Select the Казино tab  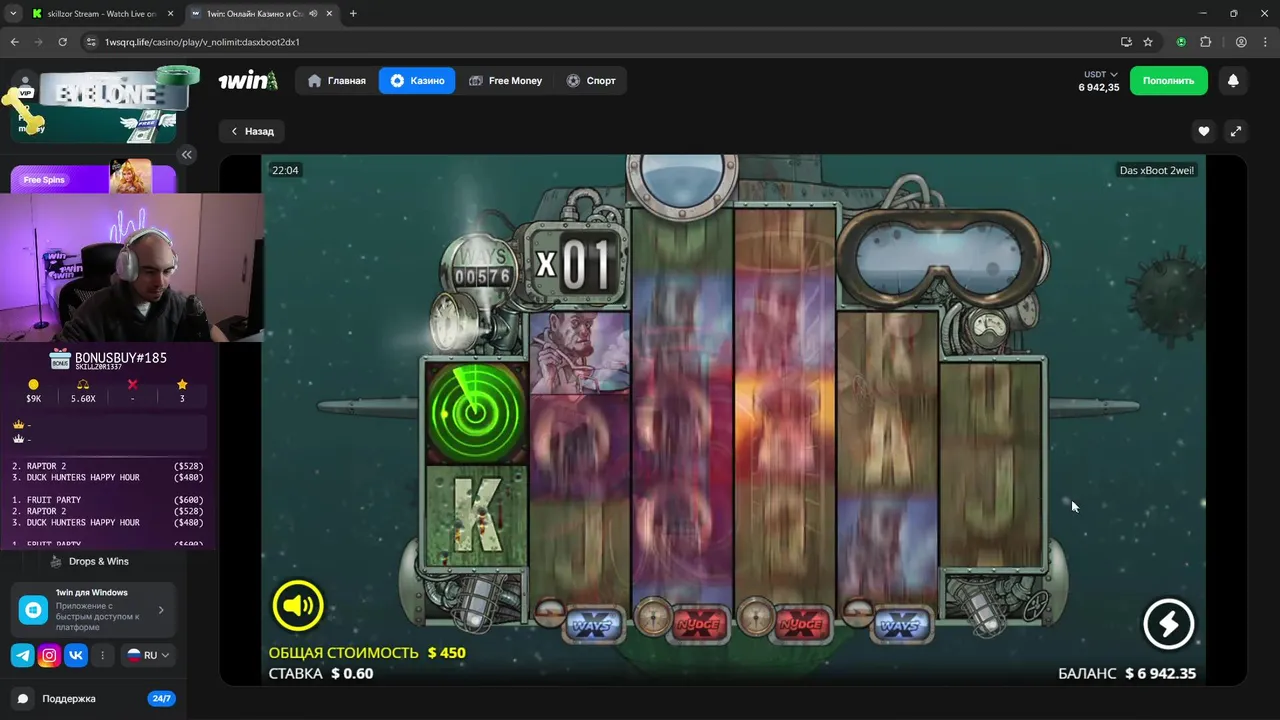pos(417,81)
